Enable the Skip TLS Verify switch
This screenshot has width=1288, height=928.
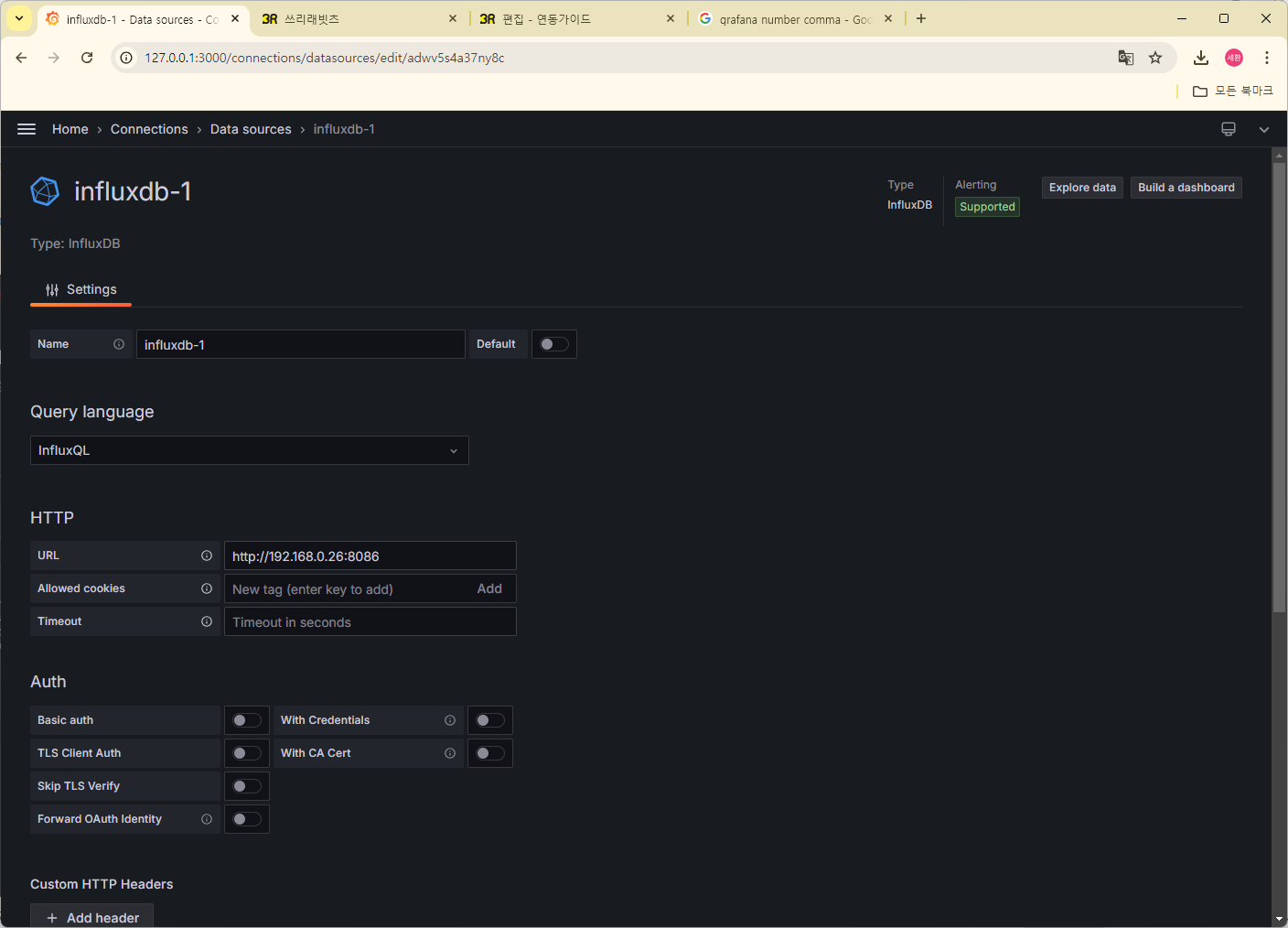[x=247, y=786]
